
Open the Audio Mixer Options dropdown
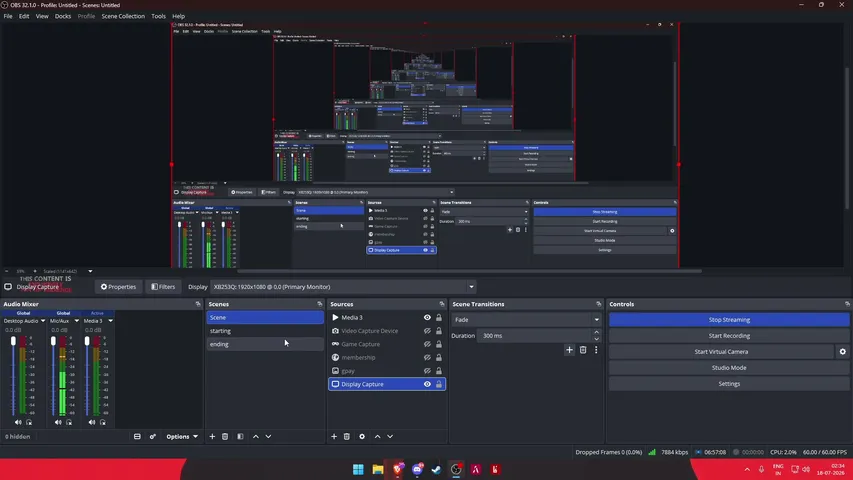point(182,436)
